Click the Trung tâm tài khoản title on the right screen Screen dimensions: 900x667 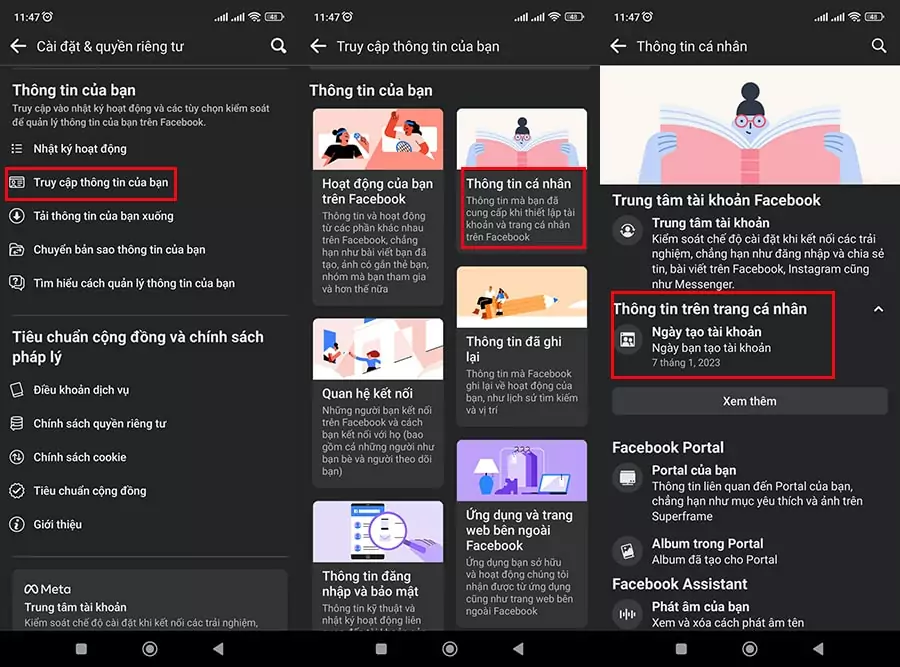coord(711,223)
